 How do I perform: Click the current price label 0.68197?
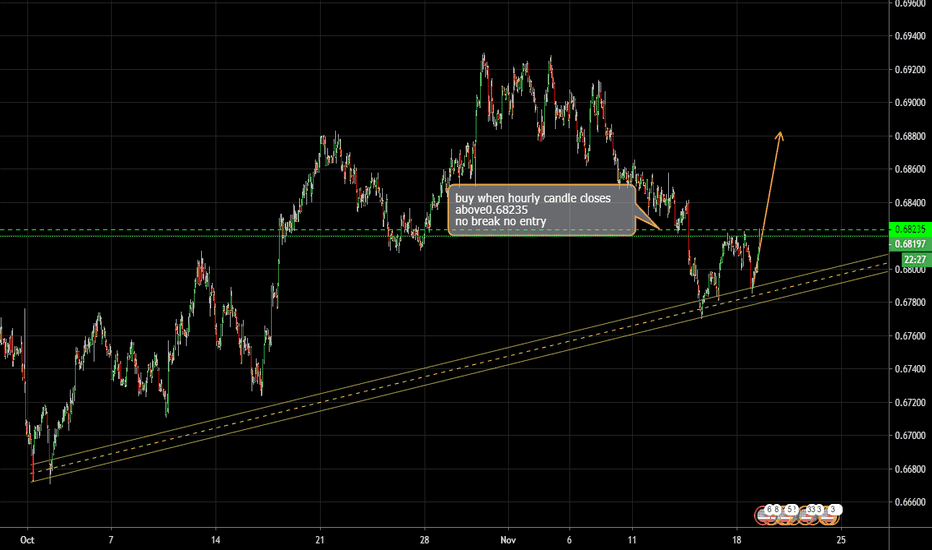909,243
